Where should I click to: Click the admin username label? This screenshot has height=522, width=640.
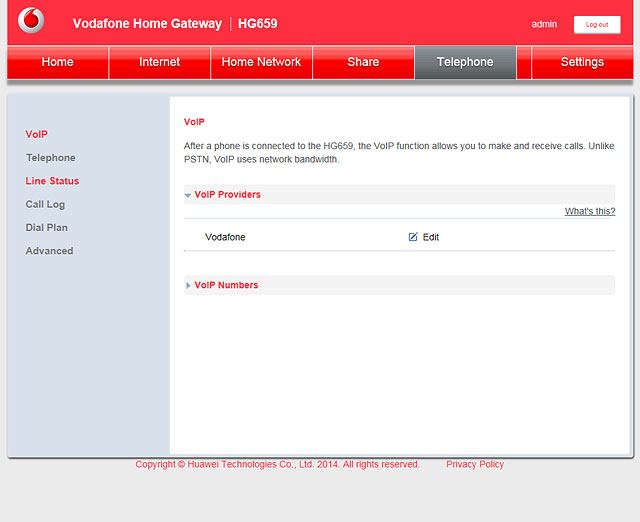click(544, 24)
